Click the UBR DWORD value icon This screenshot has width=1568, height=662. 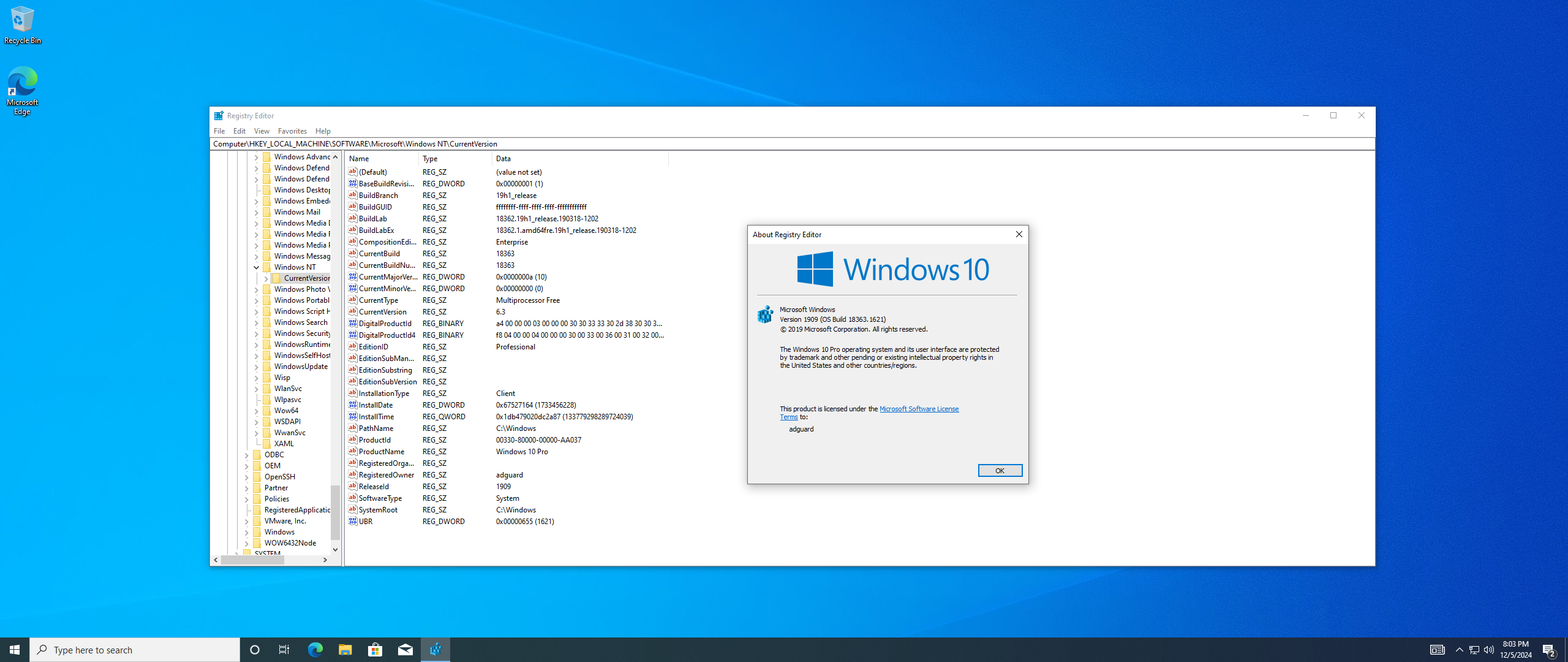[x=353, y=522]
